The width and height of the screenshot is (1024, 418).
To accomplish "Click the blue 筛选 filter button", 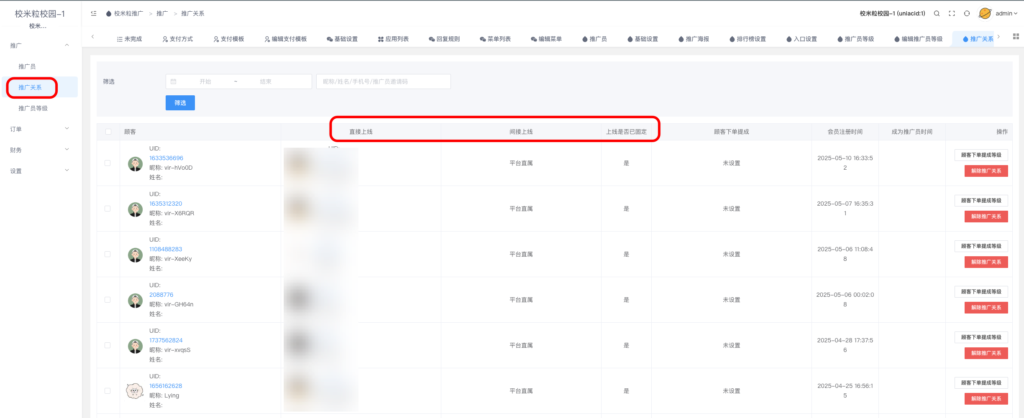I will tap(180, 102).
